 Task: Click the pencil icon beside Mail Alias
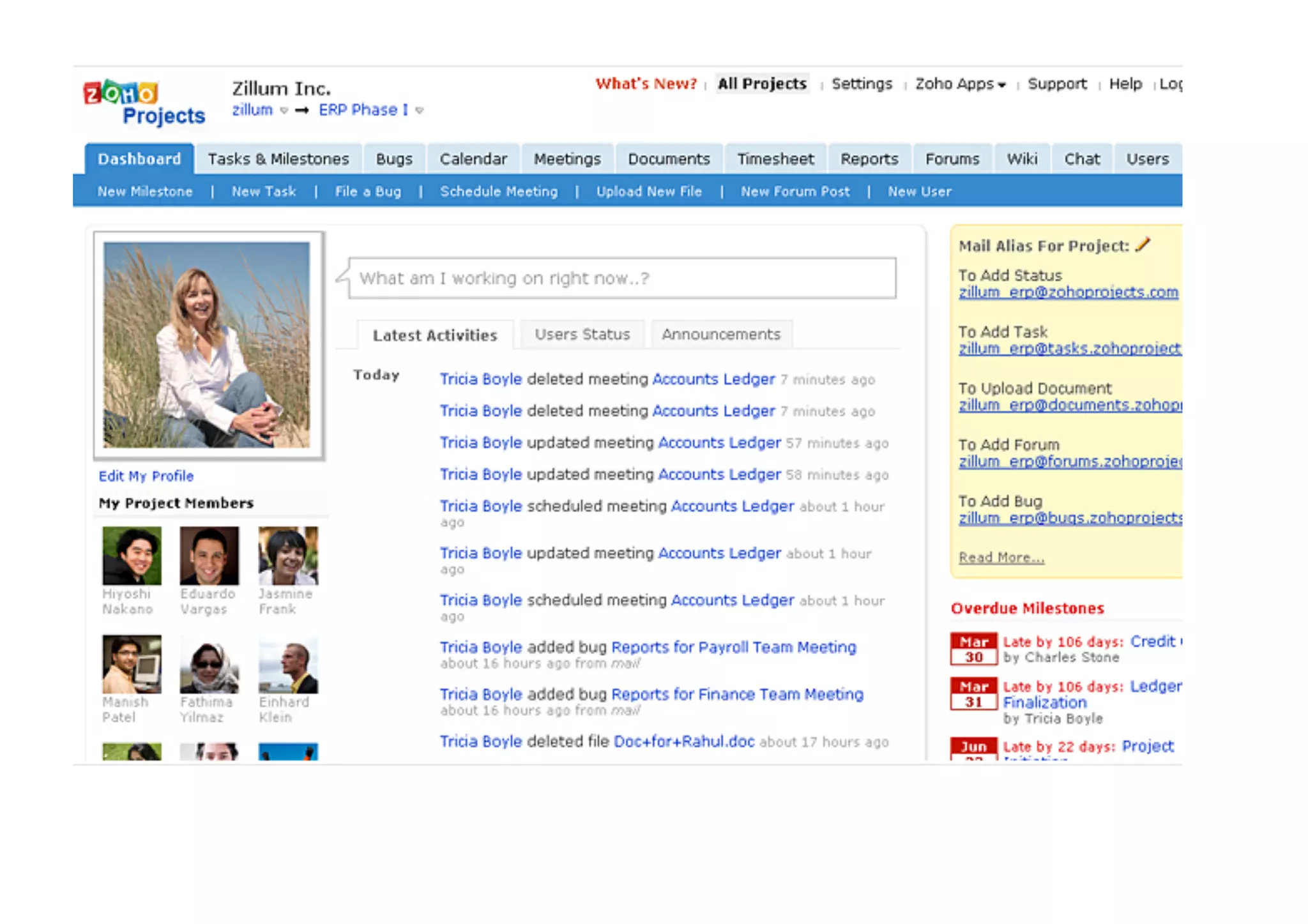pos(1143,245)
